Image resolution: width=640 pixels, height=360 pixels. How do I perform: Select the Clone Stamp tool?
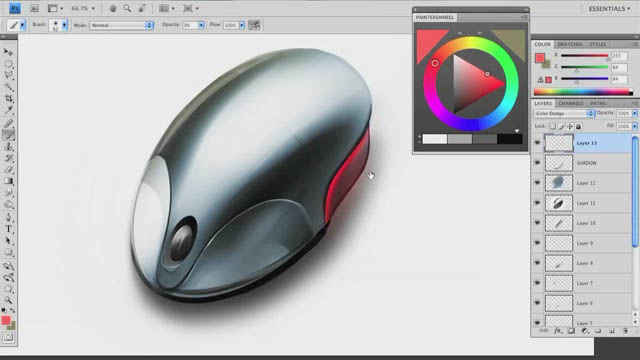click(x=9, y=147)
